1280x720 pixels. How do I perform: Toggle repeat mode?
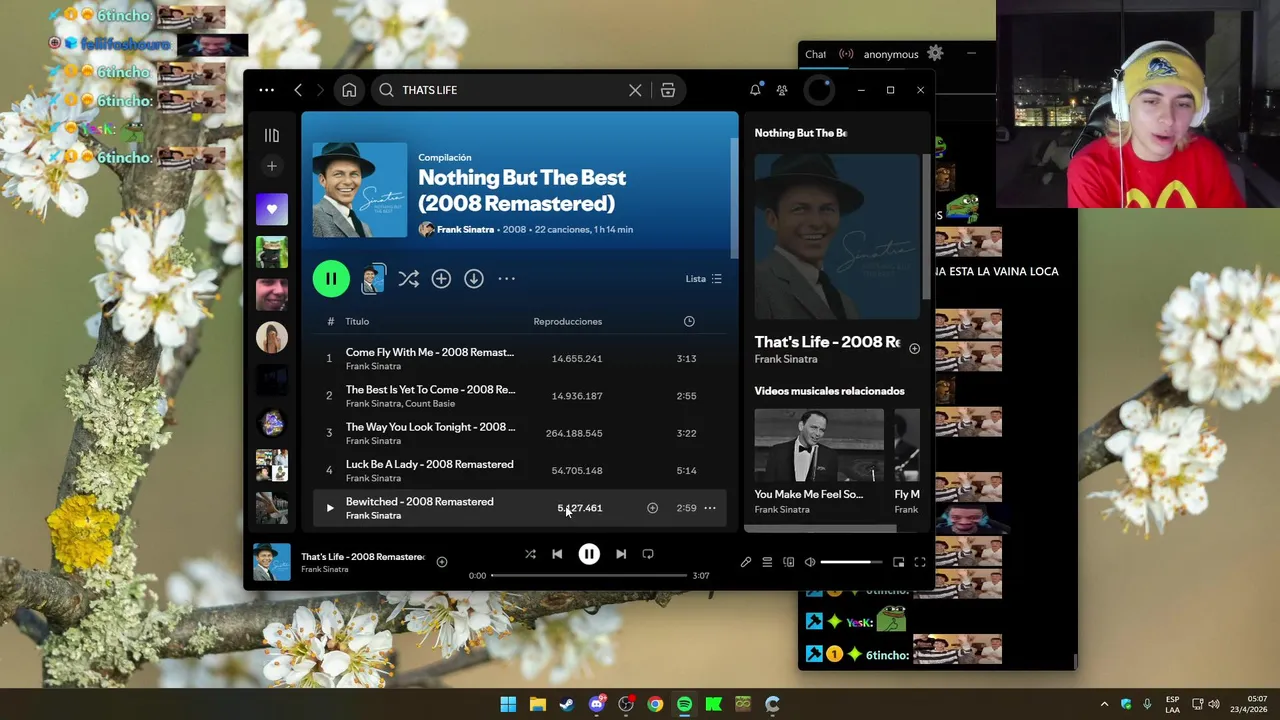648,554
